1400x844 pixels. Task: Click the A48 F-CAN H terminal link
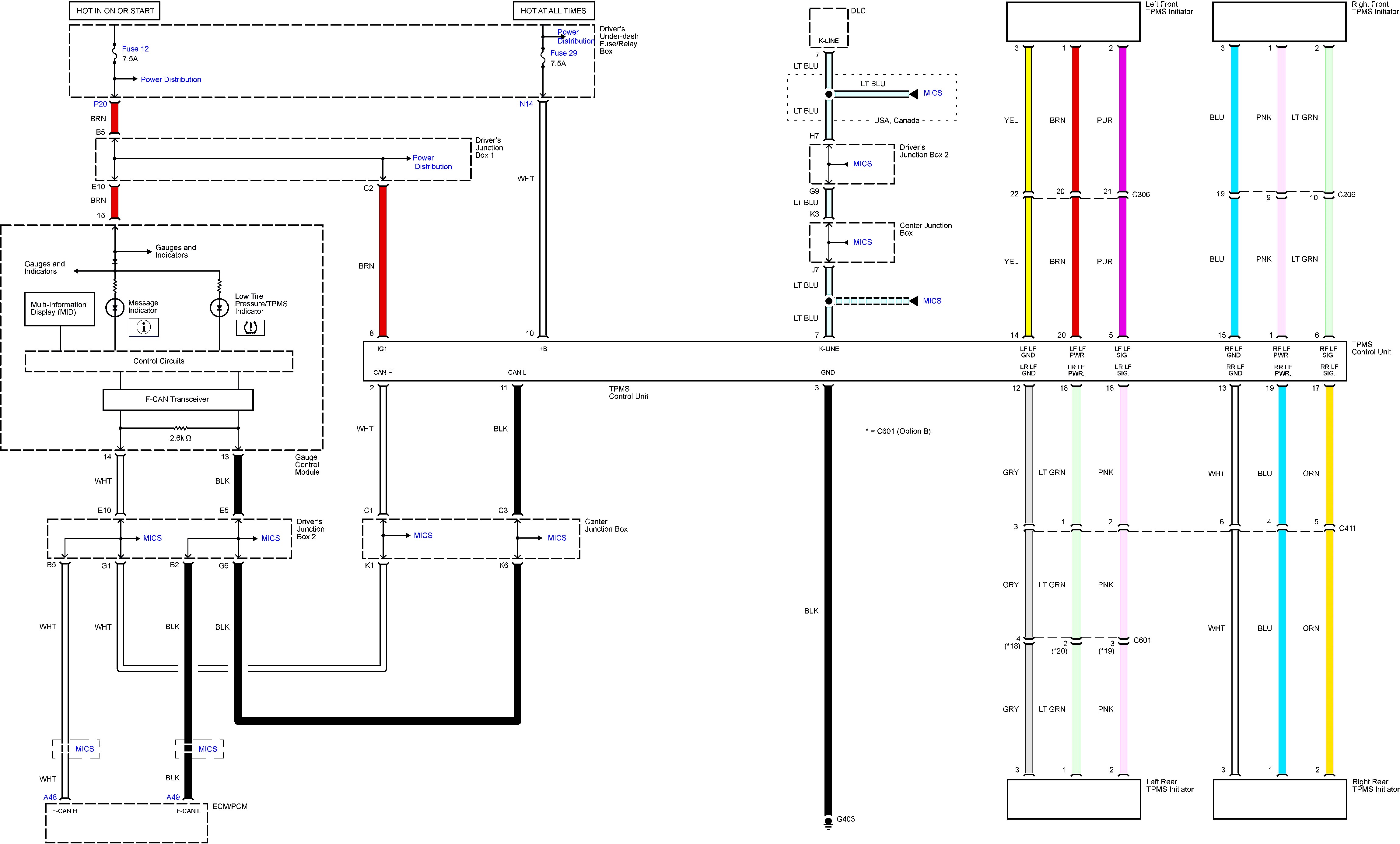[x=50, y=797]
